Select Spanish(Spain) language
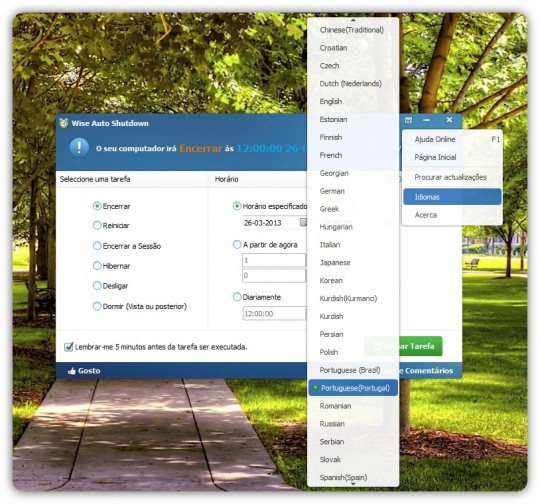The width and height of the screenshot is (540, 504). pos(353,477)
